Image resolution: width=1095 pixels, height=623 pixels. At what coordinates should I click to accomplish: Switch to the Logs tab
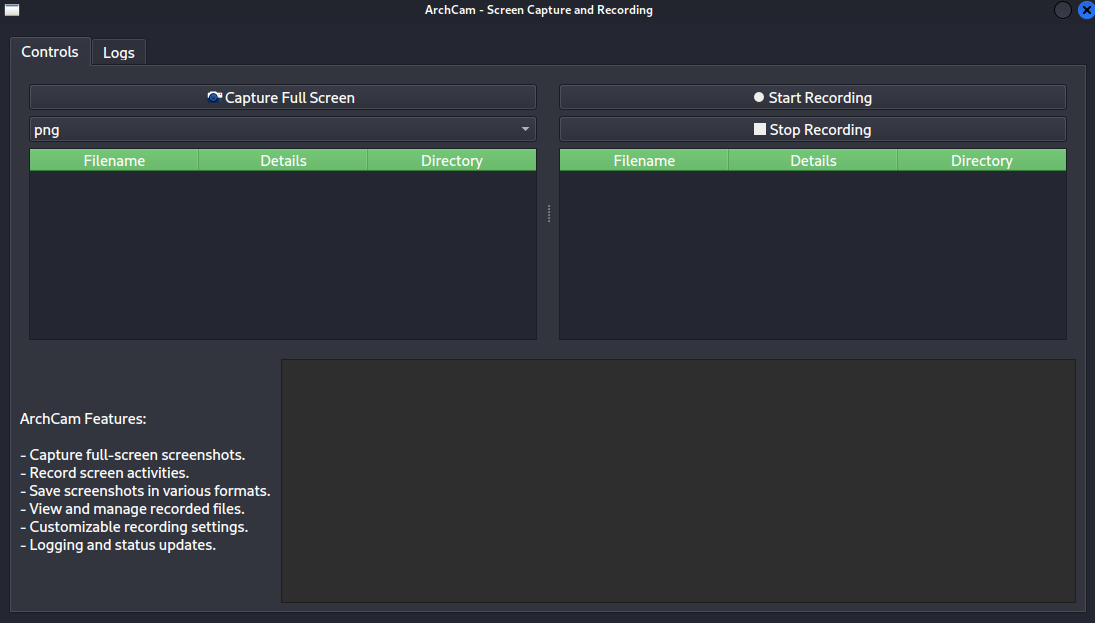(118, 52)
